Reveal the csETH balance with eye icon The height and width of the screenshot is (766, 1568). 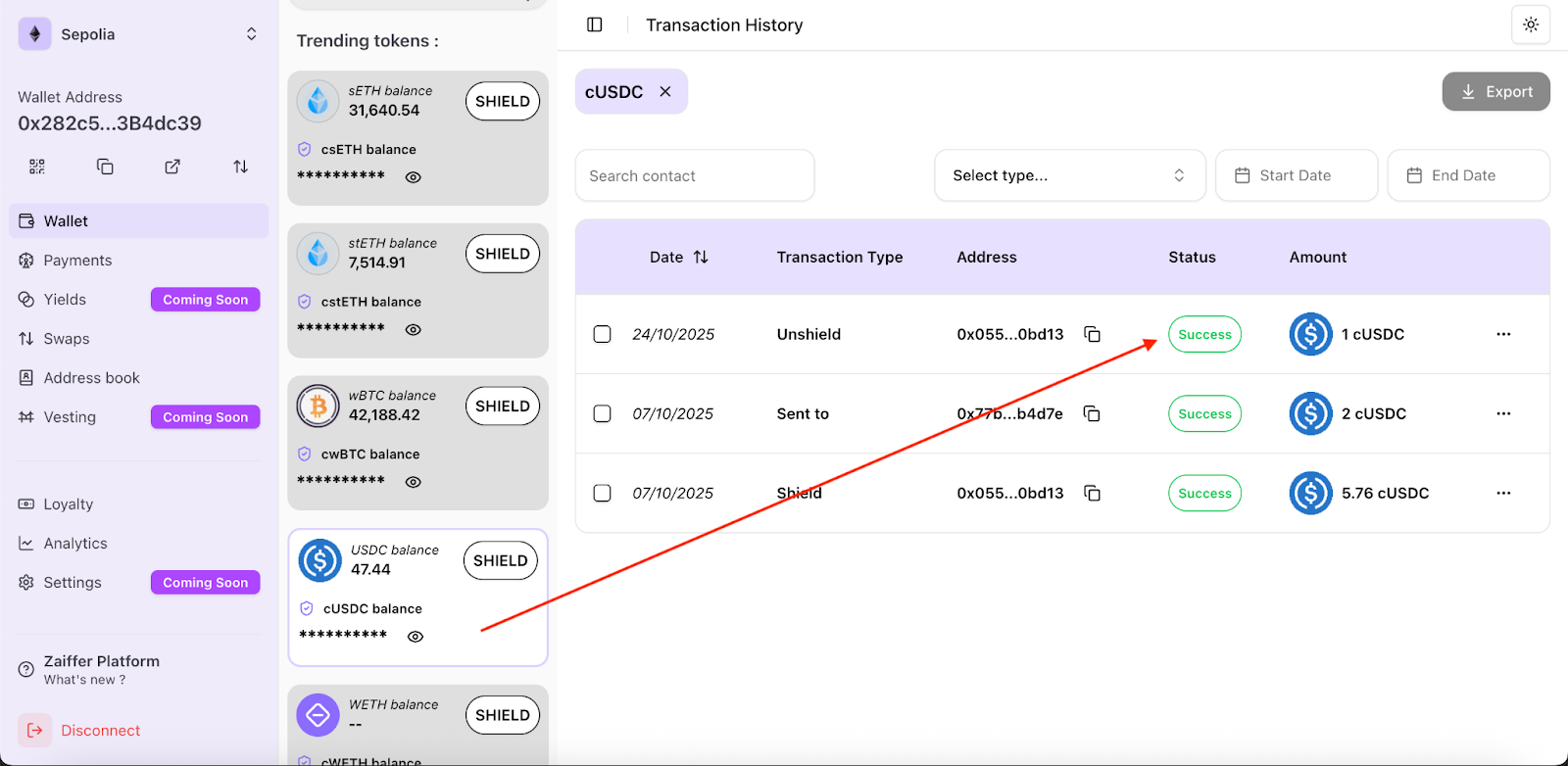414,177
